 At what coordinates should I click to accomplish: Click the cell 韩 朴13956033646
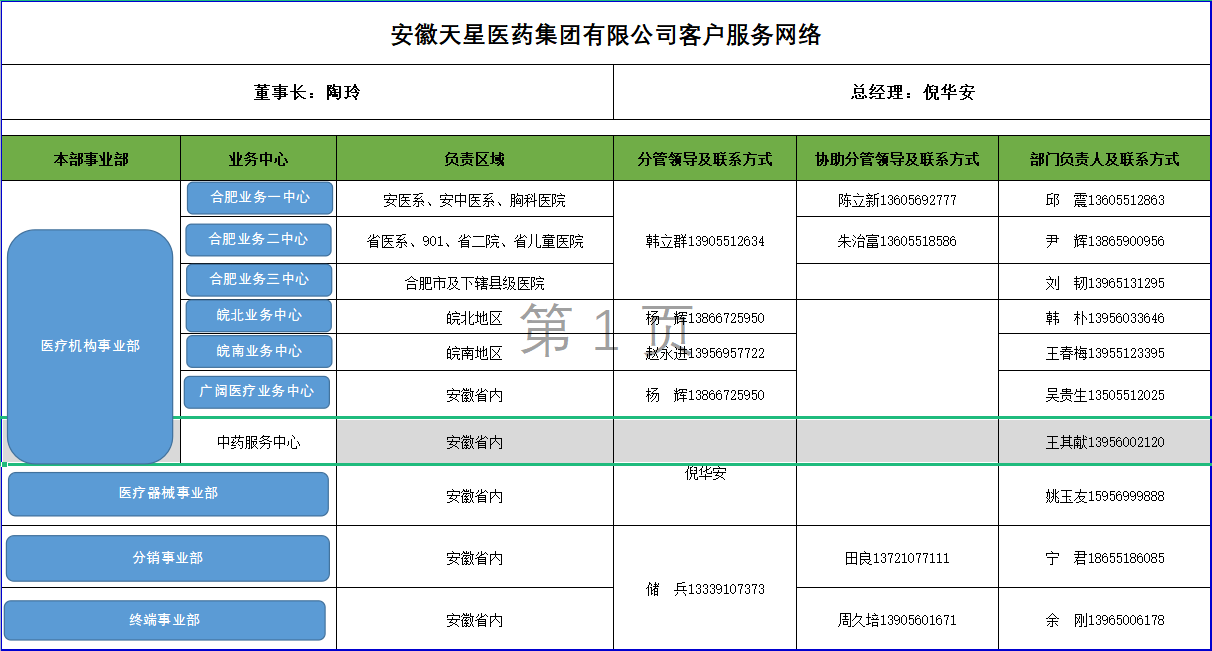click(x=1105, y=318)
